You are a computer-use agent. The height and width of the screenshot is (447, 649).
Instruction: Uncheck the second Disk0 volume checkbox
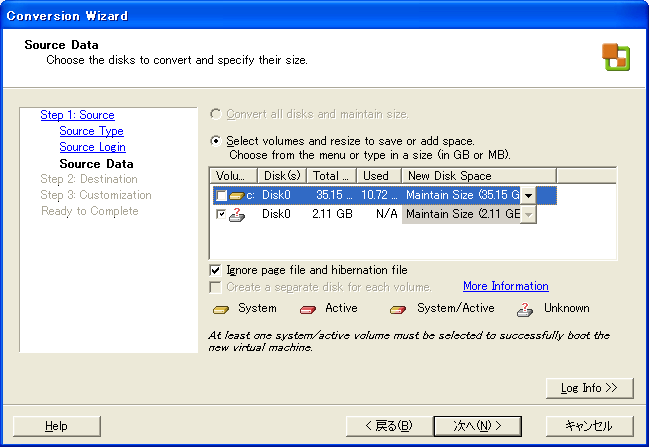(x=221, y=214)
